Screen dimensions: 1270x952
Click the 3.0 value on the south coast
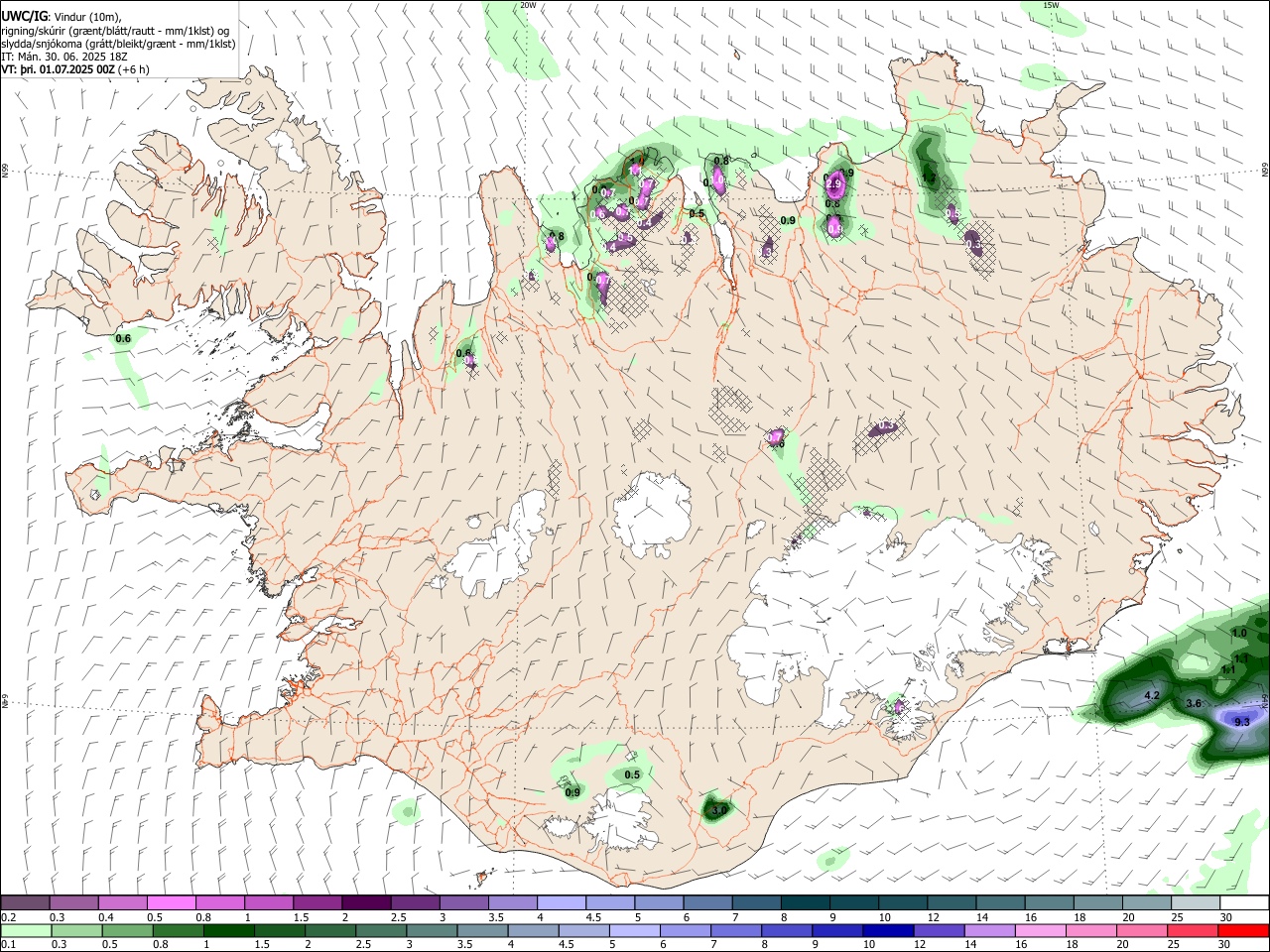719,810
